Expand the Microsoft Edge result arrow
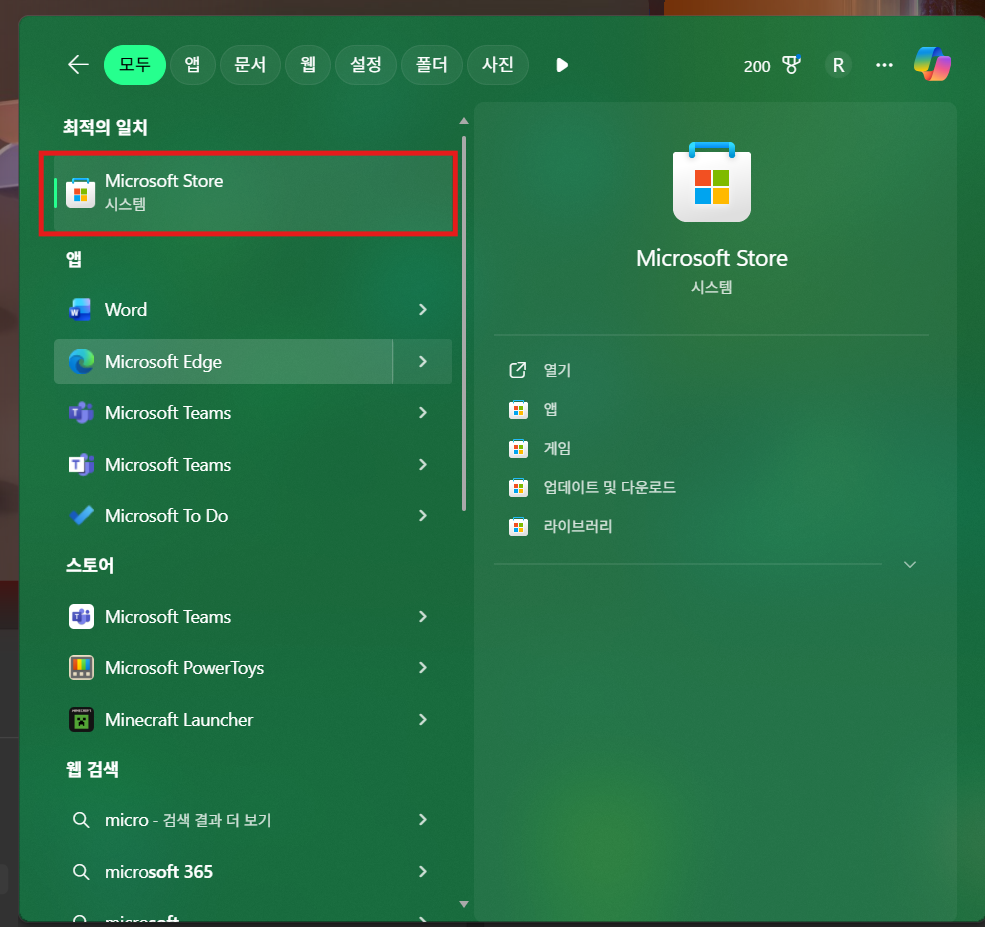 coord(423,362)
